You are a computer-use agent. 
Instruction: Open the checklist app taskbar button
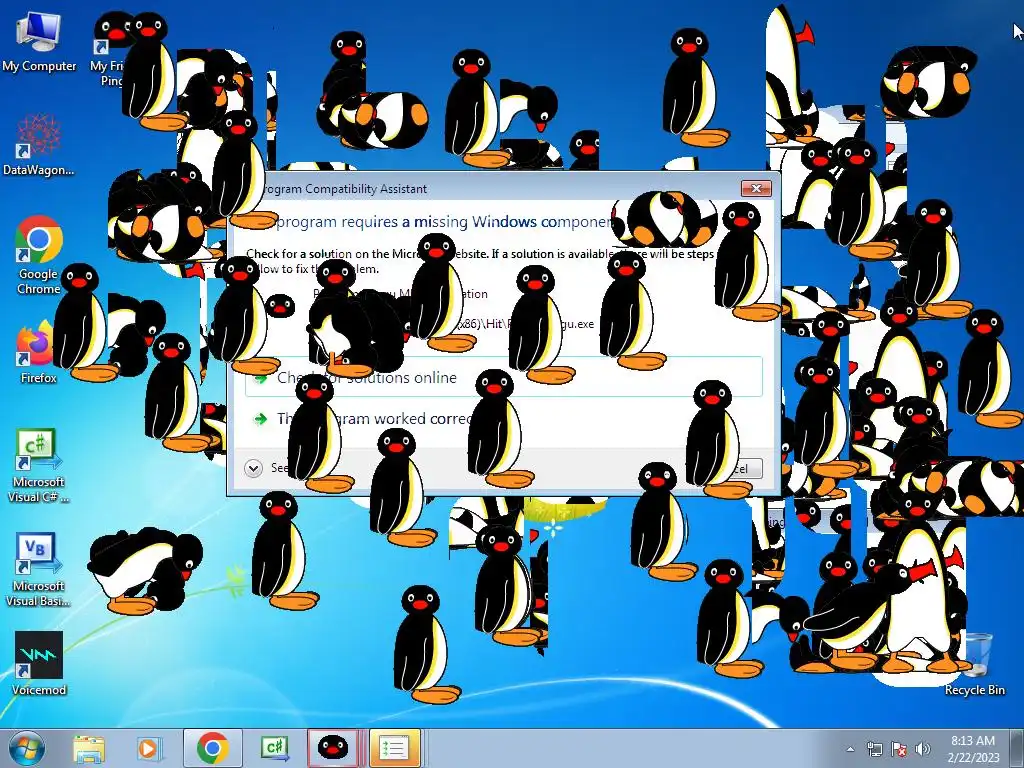coord(394,748)
